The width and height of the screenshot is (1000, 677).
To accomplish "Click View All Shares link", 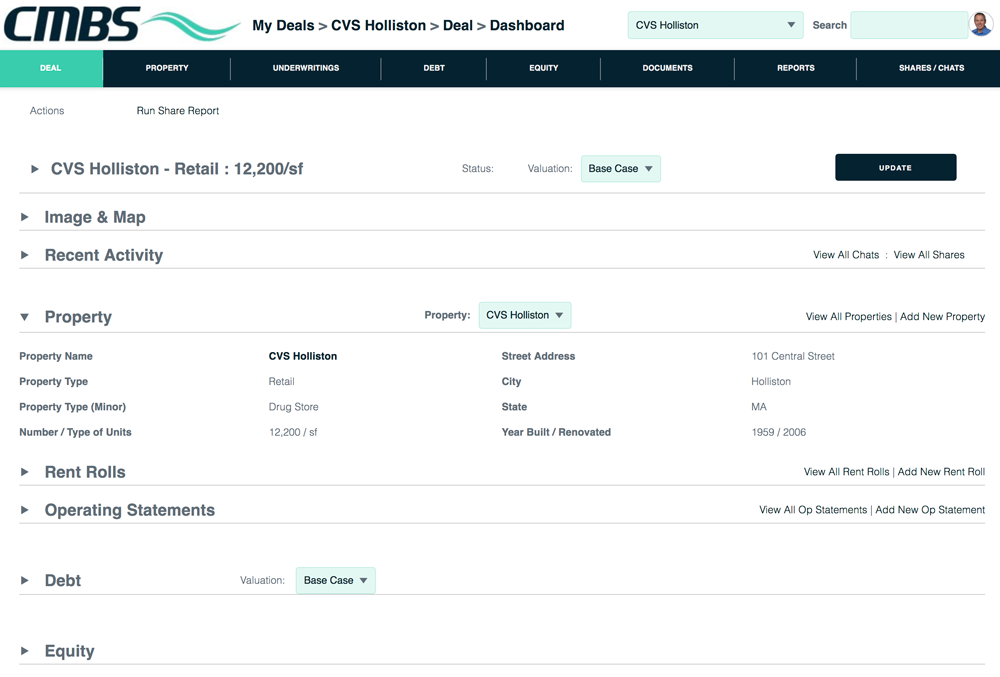I will point(929,255).
